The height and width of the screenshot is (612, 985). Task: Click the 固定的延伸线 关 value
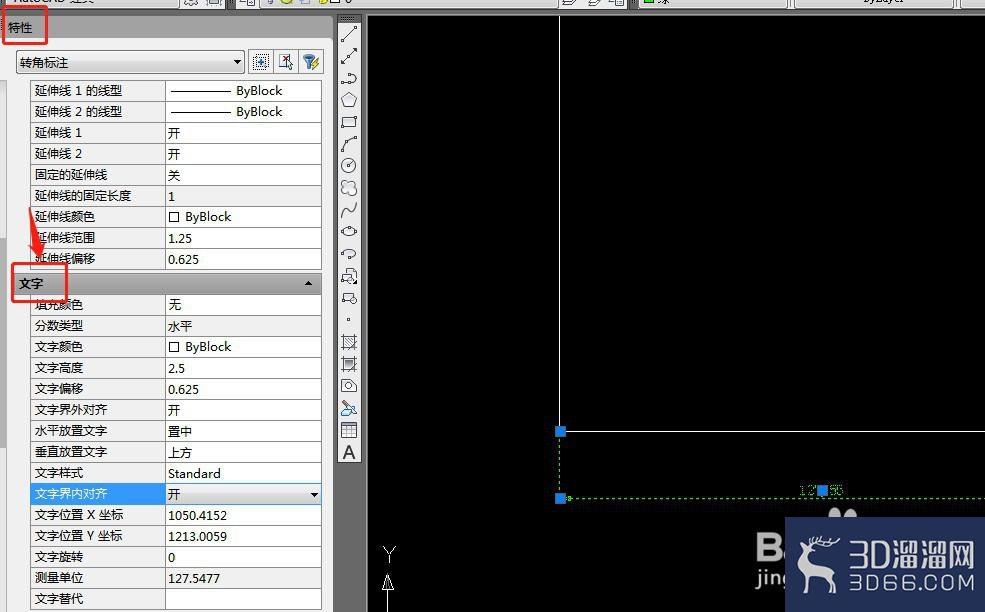pos(243,175)
